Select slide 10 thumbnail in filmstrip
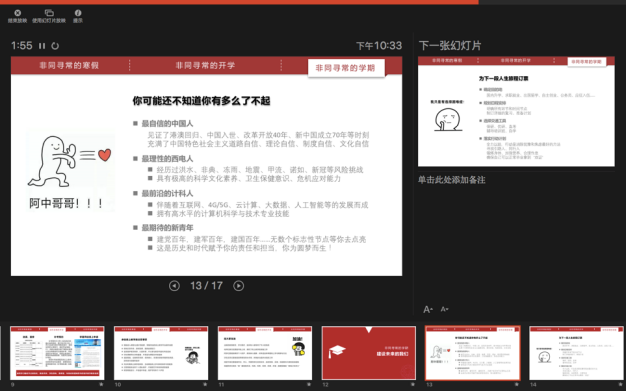This screenshot has width=627, height=392. pyautogui.click(x=161, y=353)
